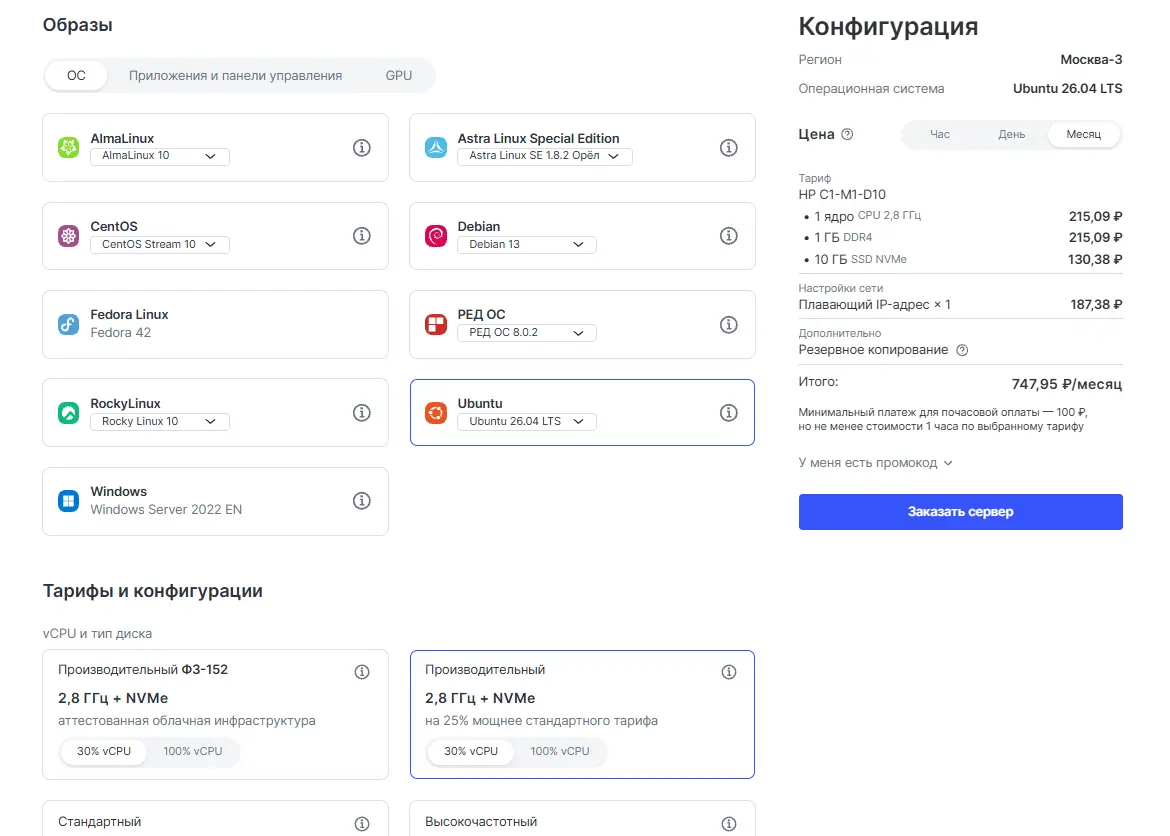Select 30% vCPU for Производительный tariff
1170x836 pixels.
(x=471, y=751)
